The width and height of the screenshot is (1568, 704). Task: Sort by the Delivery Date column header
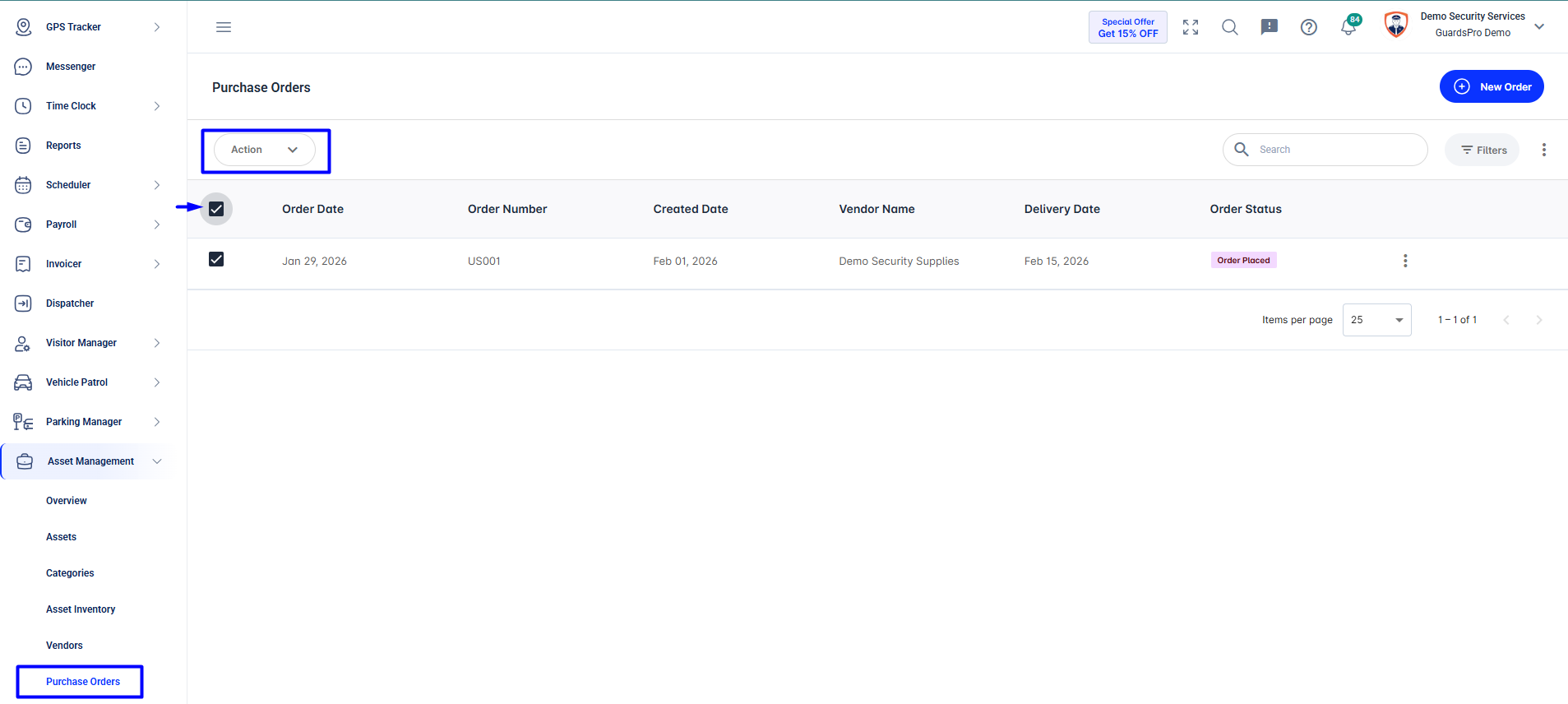1062,209
